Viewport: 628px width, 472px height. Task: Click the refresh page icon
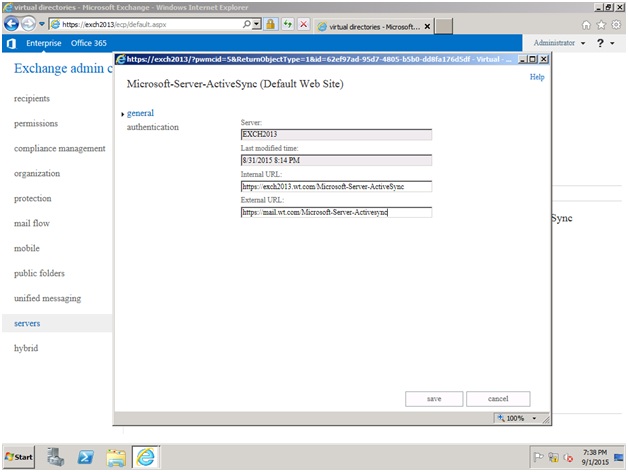pos(288,24)
